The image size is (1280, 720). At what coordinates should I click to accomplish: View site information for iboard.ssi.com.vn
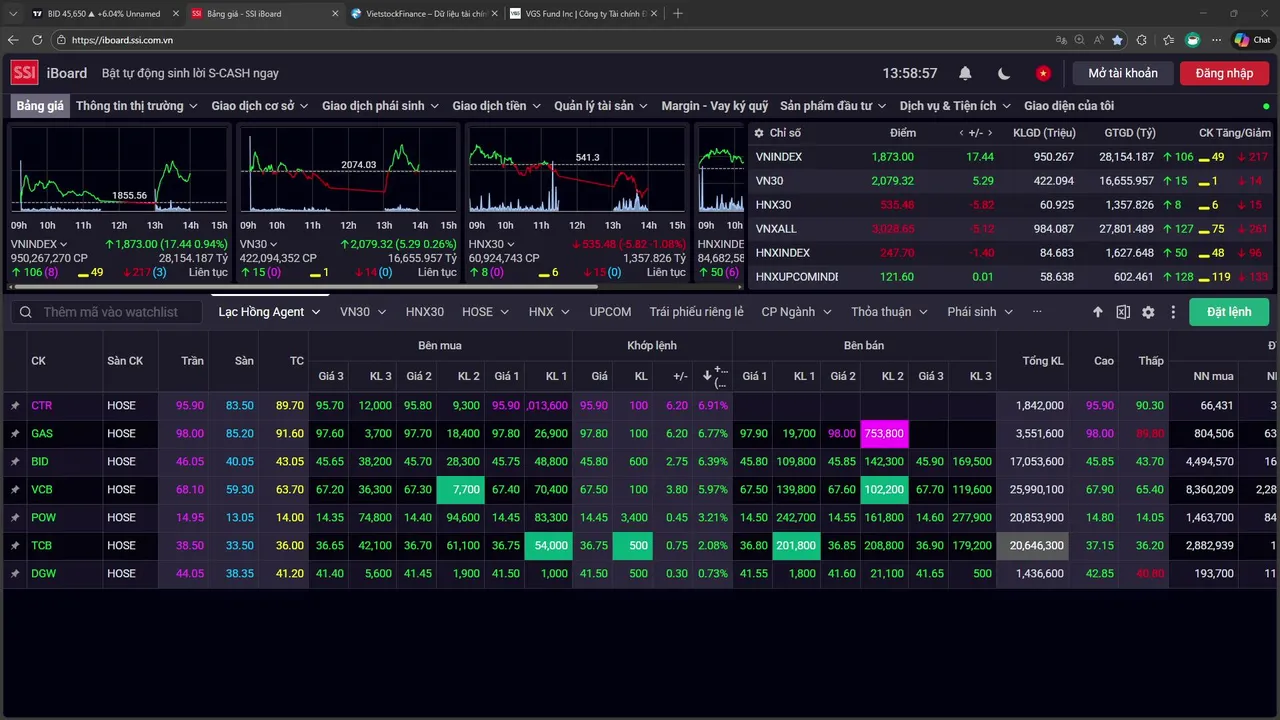pos(61,40)
